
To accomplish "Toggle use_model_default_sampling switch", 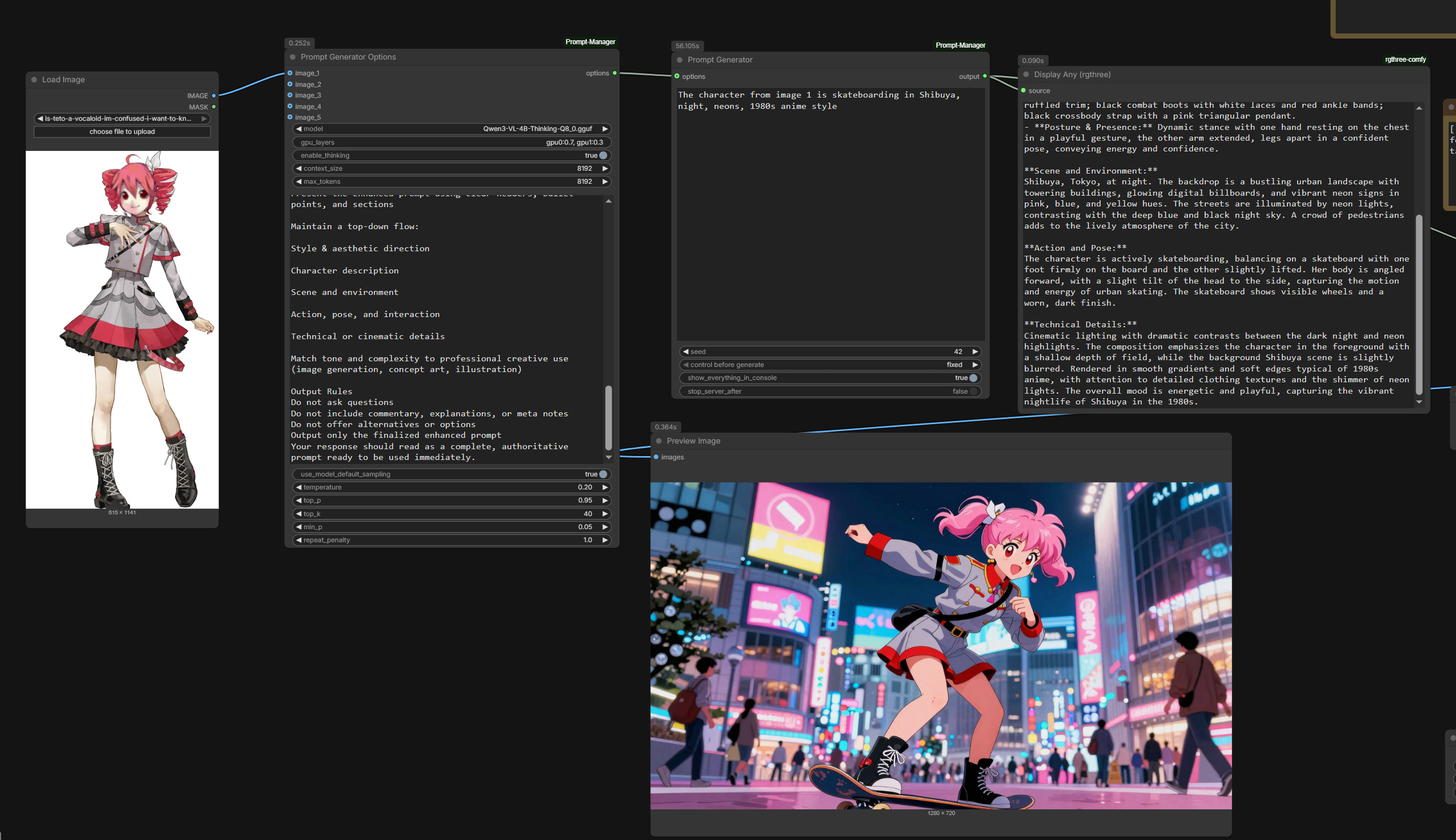I will click(603, 474).
